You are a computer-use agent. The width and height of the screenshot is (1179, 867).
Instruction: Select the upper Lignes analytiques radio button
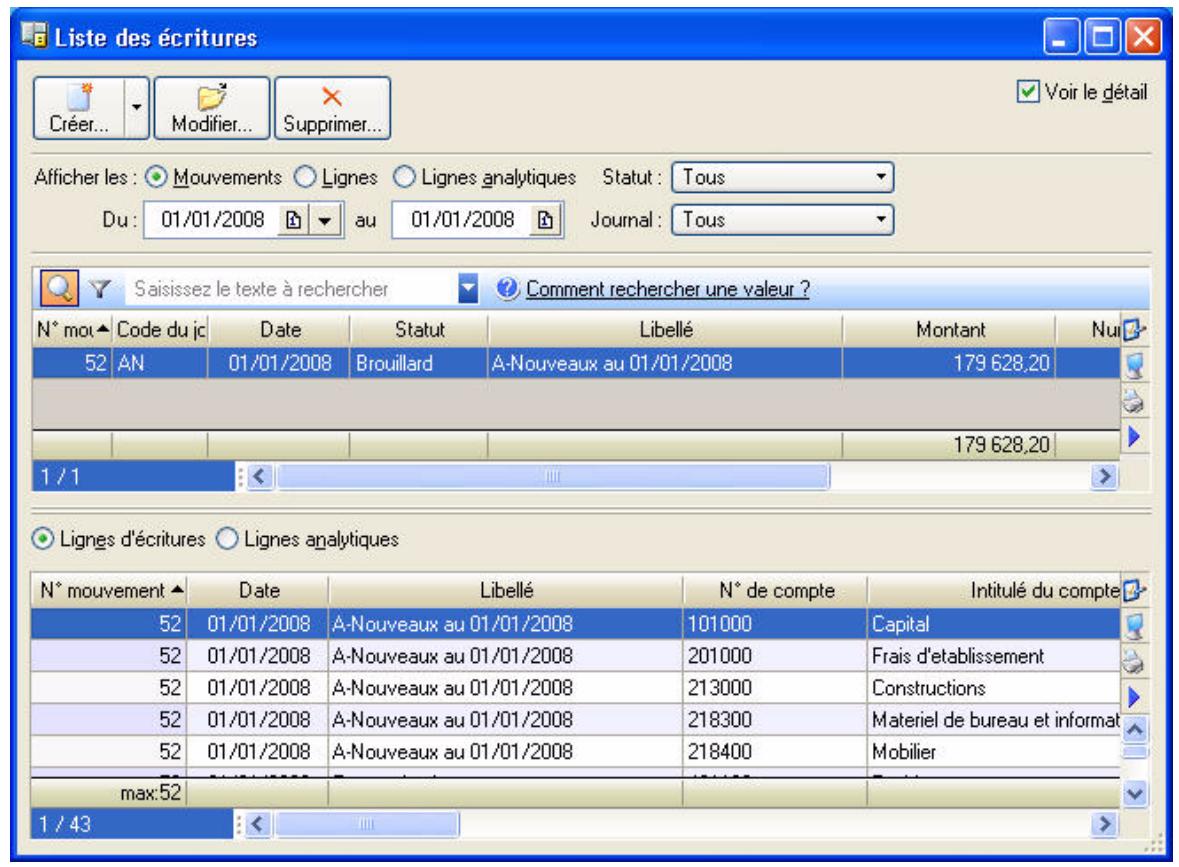[404, 177]
